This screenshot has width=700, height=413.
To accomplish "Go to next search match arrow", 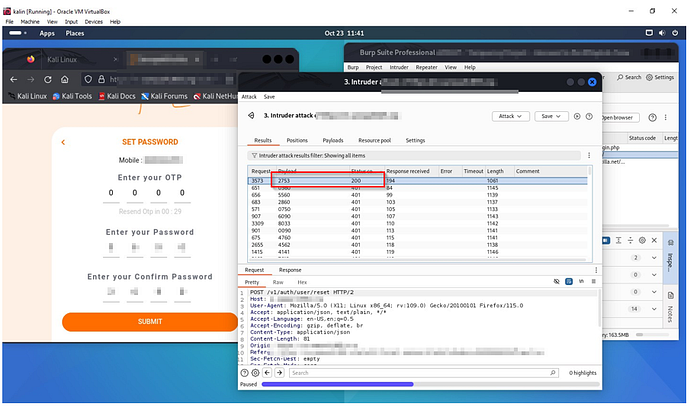I will pyautogui.click(x=279, y=373).
